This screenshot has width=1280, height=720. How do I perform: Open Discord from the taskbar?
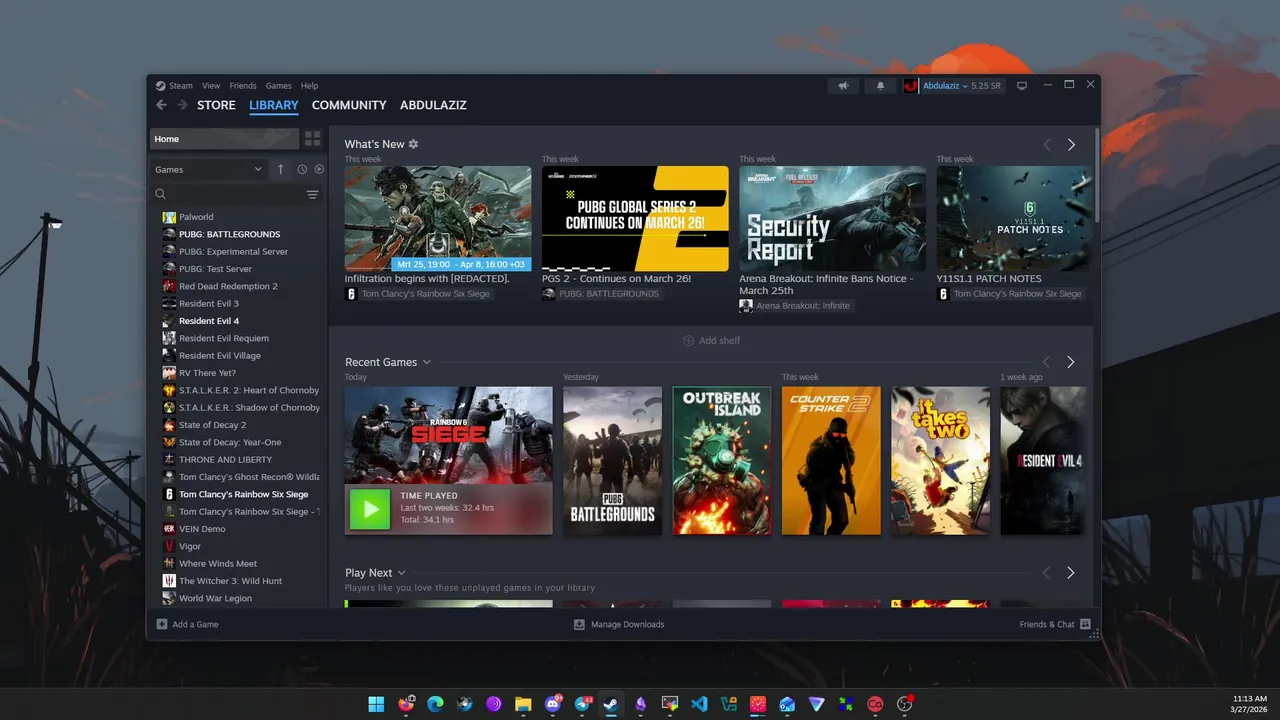click(x=552, y=704)
